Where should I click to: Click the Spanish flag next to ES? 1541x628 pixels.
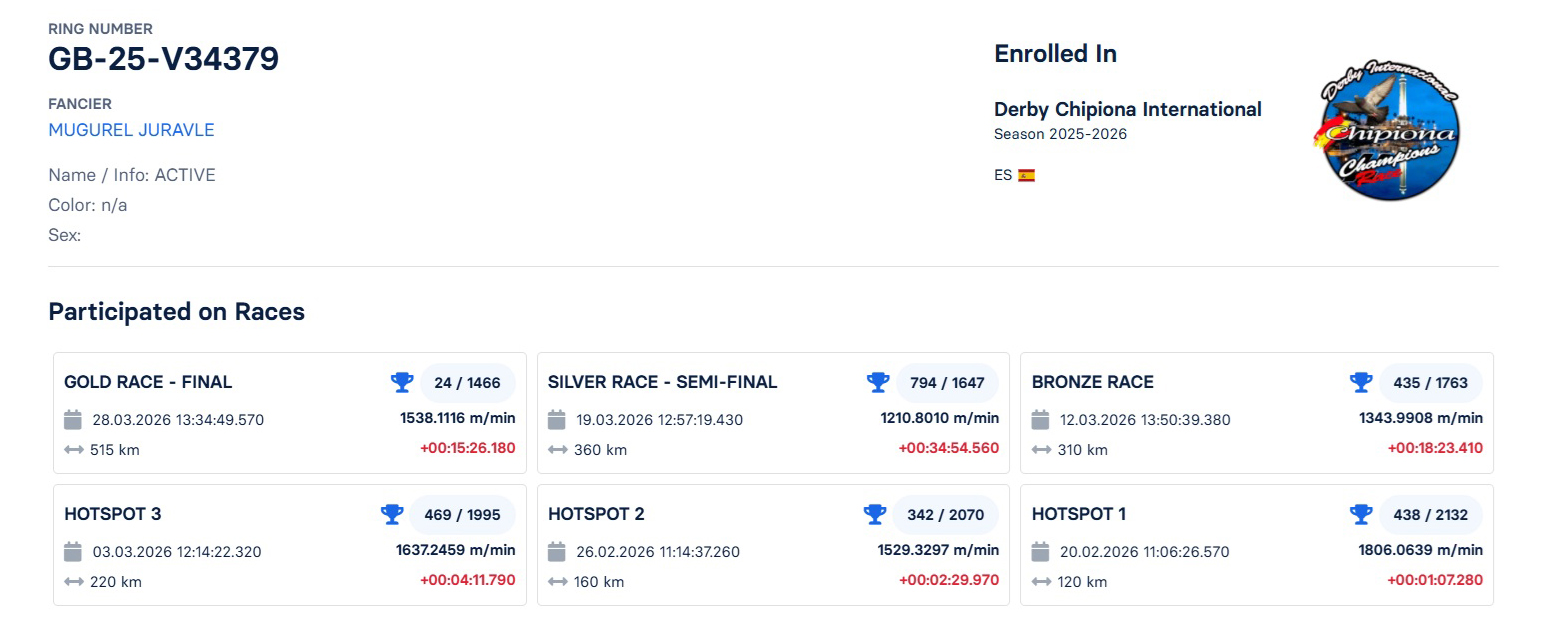pos(1027,174)
